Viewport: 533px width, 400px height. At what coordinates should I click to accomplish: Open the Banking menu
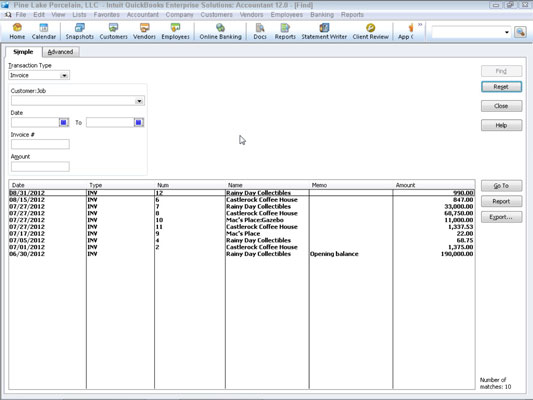[x=322, y=15]
